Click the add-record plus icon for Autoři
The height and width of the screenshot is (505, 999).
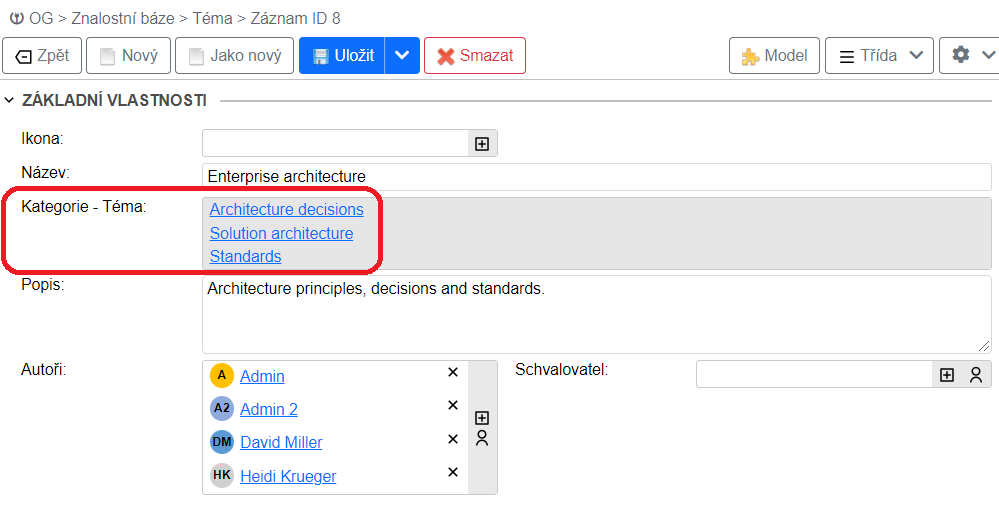click(482, 417)
